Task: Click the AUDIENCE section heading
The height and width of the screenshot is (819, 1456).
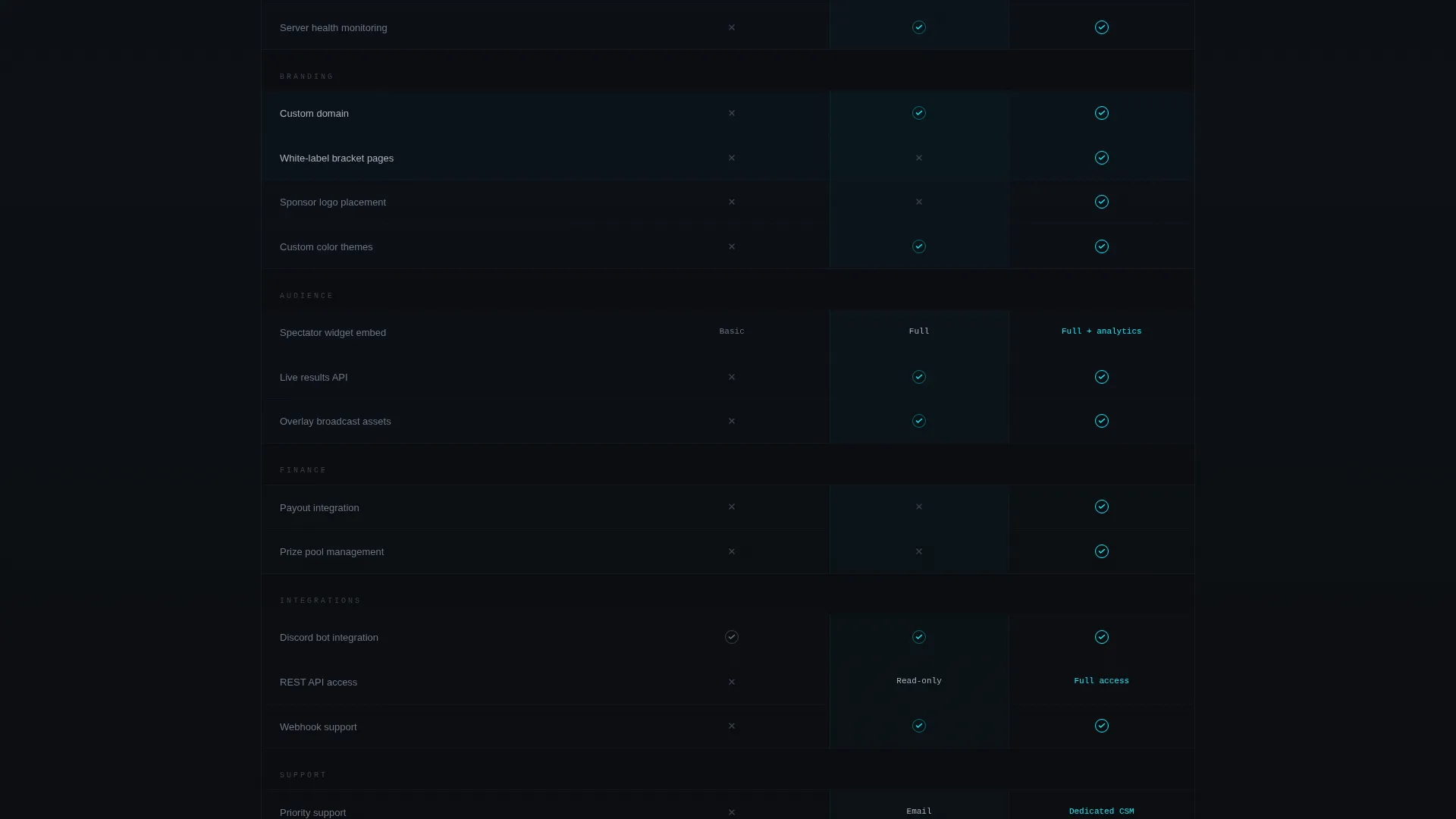Action: pyautogui.click(x=306, y=296)
